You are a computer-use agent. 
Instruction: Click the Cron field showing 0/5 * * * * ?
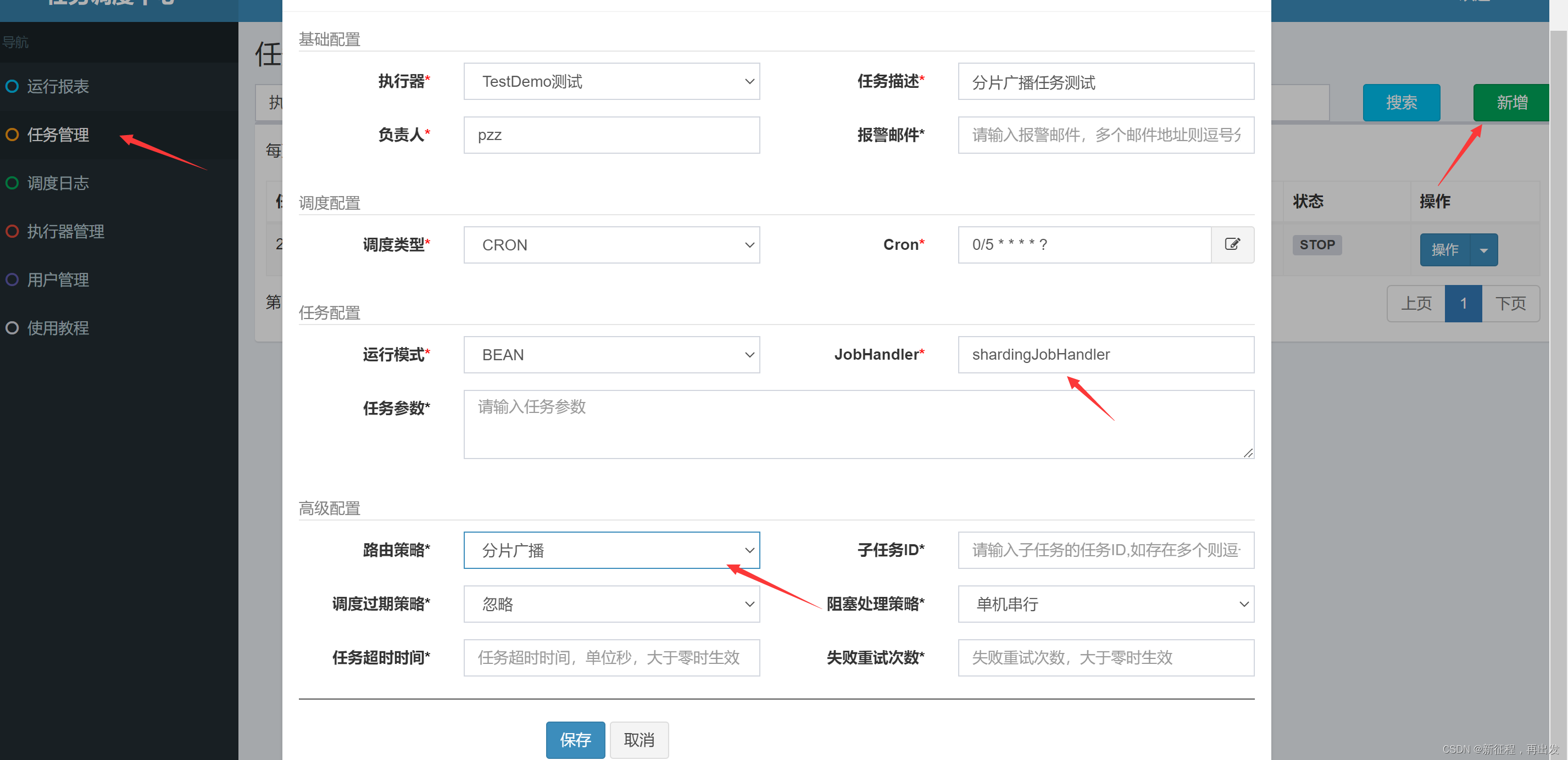1085,245
